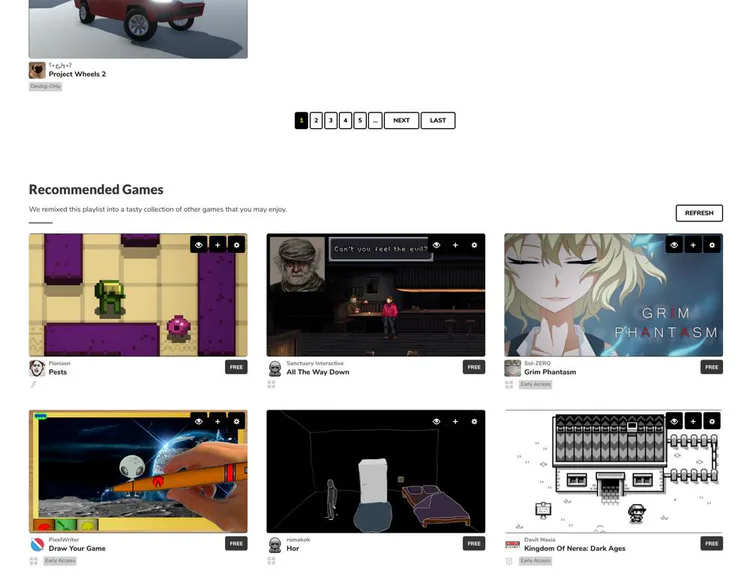Toggle eye icon on All The Way Down
750x580 pixels.
pos(436,245)
